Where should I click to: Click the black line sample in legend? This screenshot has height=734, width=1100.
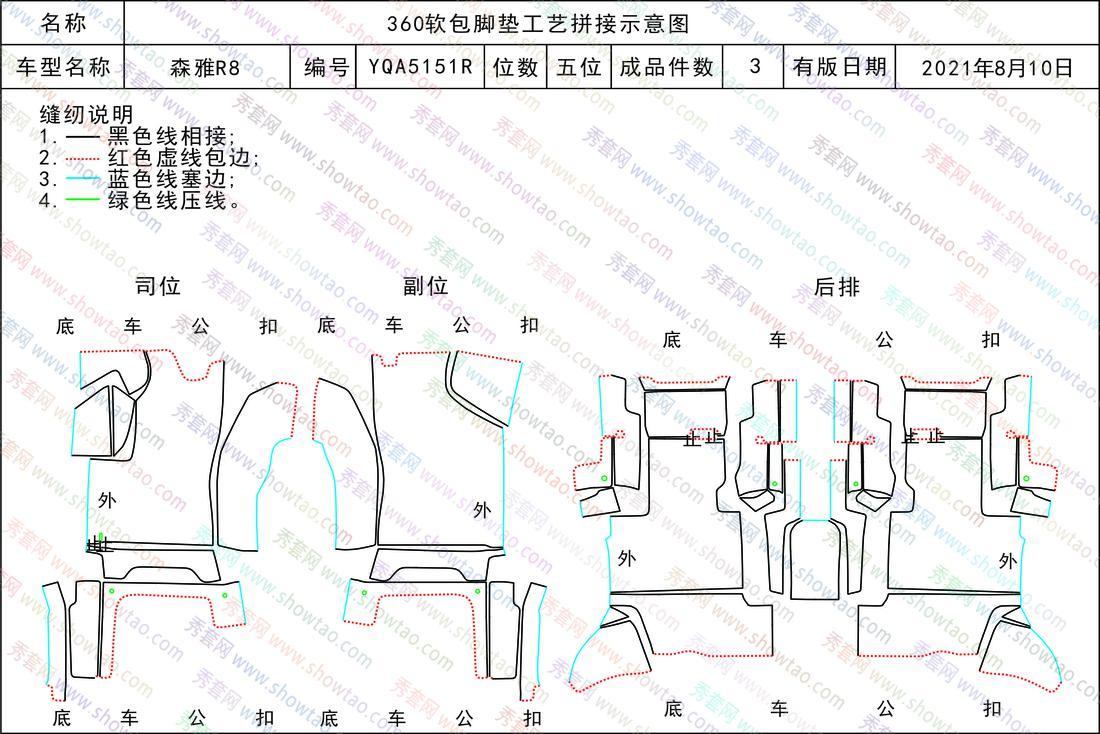coord(82,137)
